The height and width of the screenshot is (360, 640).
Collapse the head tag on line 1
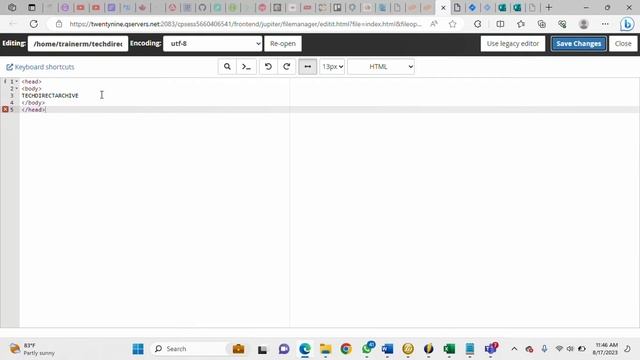coord(17,82)
